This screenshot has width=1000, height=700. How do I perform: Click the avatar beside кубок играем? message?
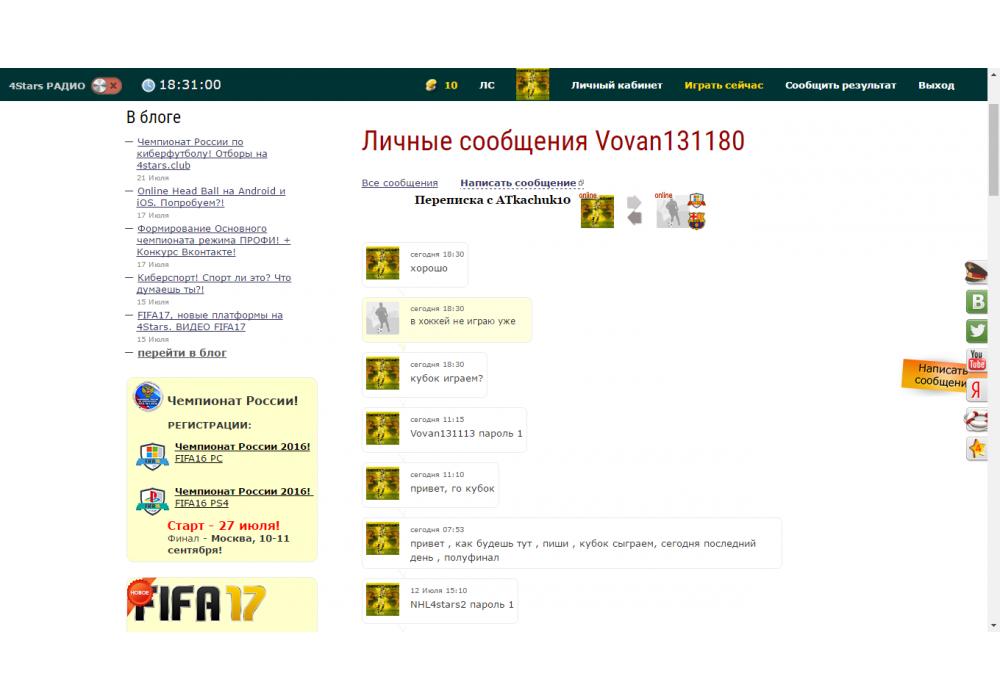pyautogui.click(x=383, y=374)
